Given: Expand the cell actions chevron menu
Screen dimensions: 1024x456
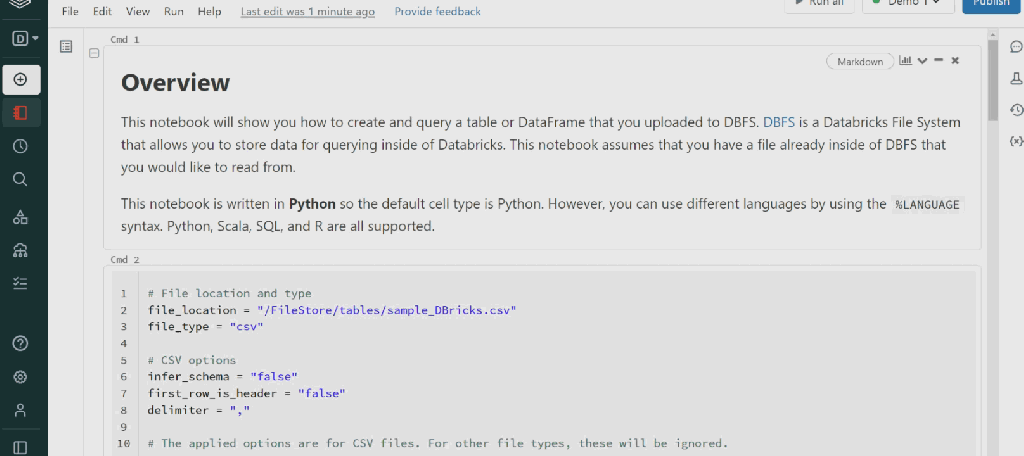Looking at the screenshot, I should click(922, 61).
